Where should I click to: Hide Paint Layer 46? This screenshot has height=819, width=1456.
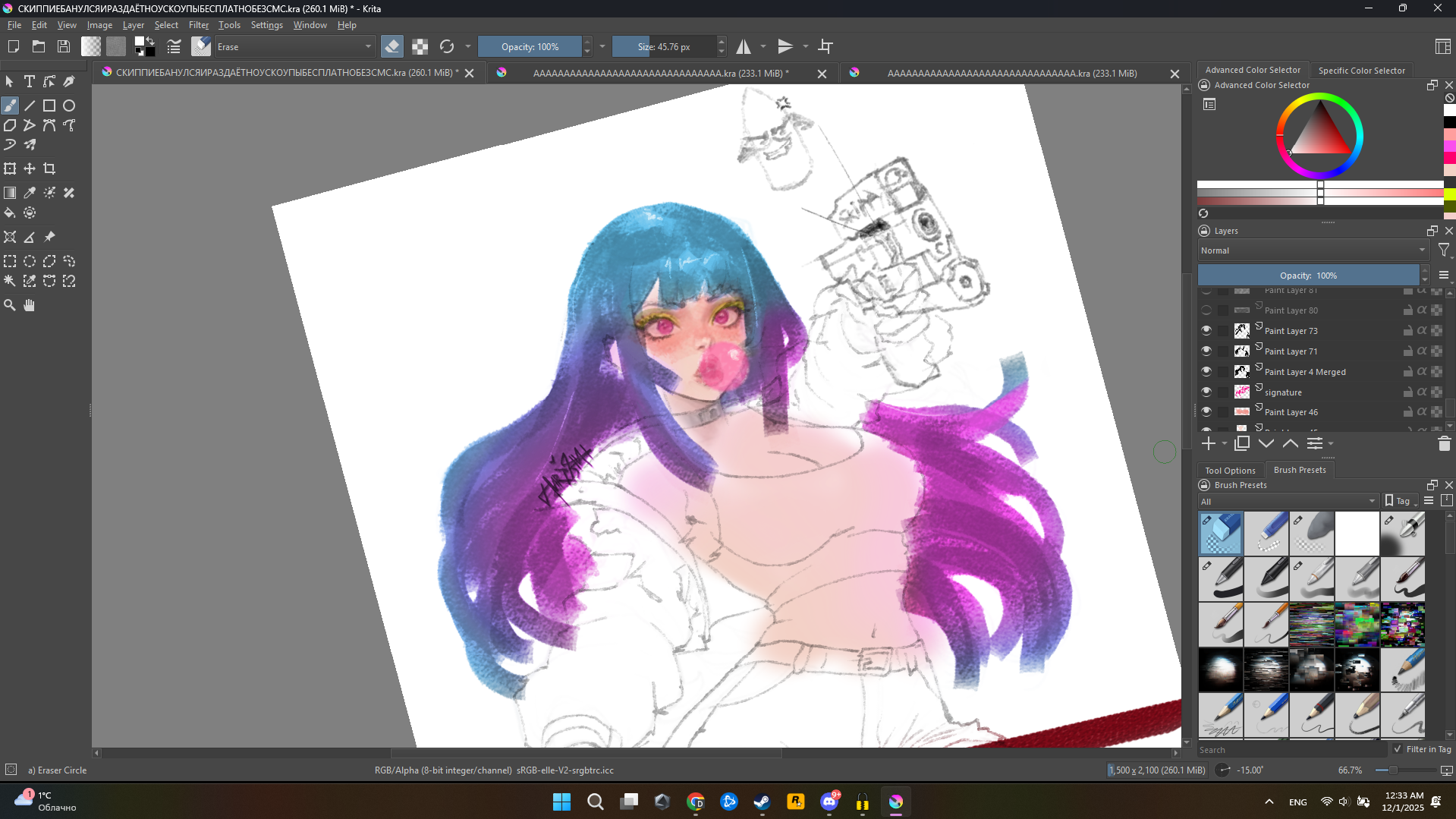point(1206,411)
